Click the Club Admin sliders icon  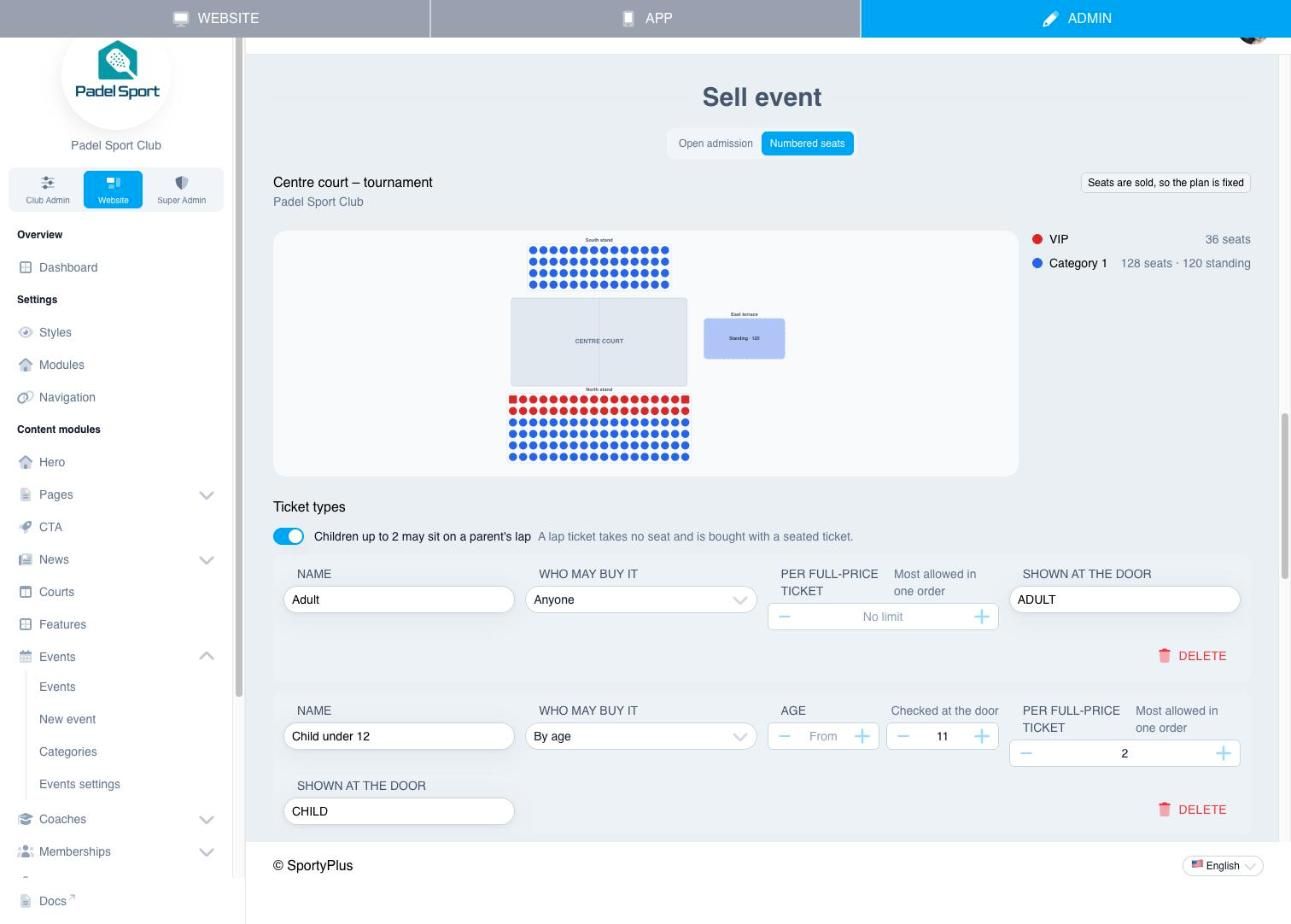(48, 183)
